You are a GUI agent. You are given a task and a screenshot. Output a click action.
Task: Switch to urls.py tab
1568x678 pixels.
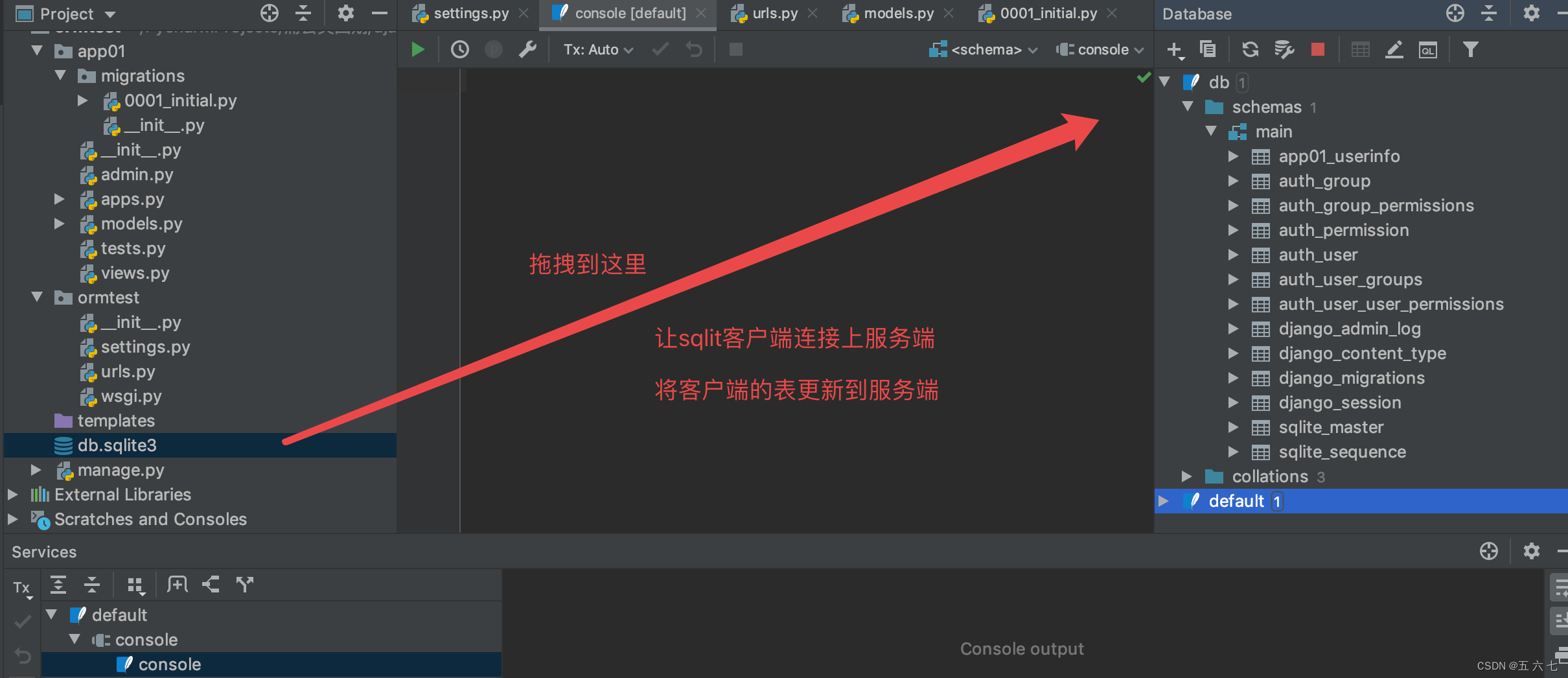(x=774, y=13)
